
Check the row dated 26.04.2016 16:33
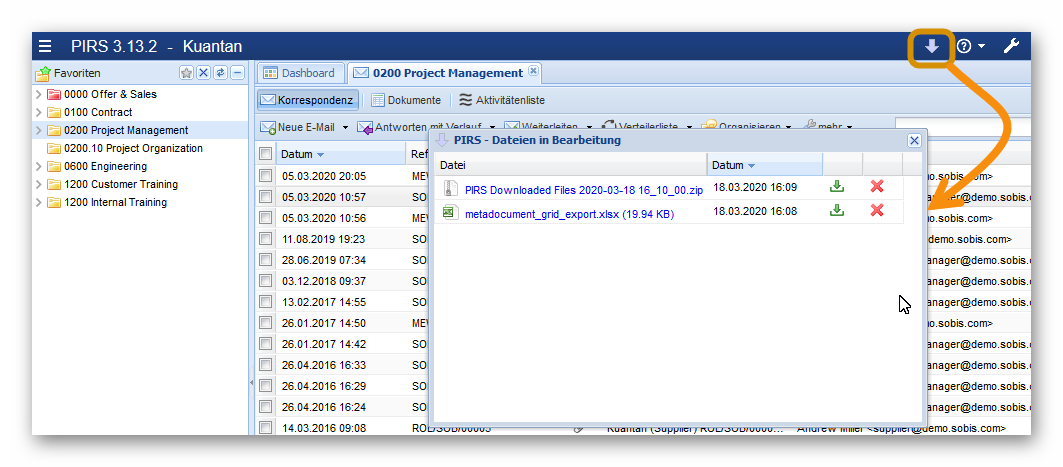pos(266,365)
